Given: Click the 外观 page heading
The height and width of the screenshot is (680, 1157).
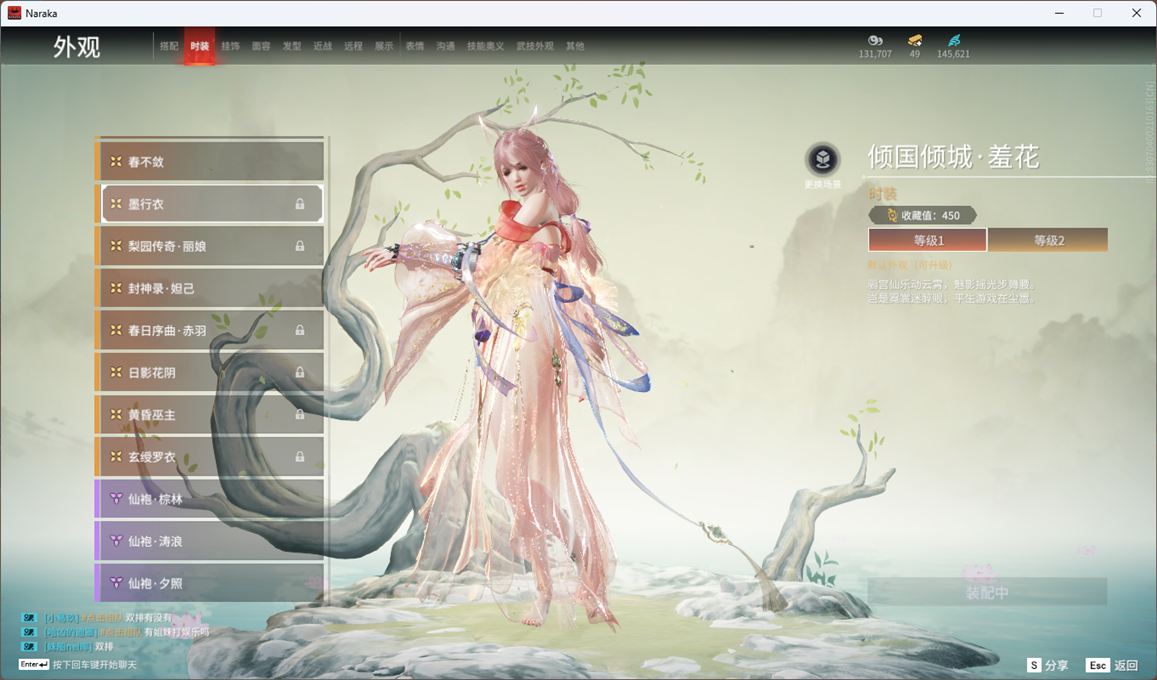Looking at the screenshot, I should [x=76, y=47].
